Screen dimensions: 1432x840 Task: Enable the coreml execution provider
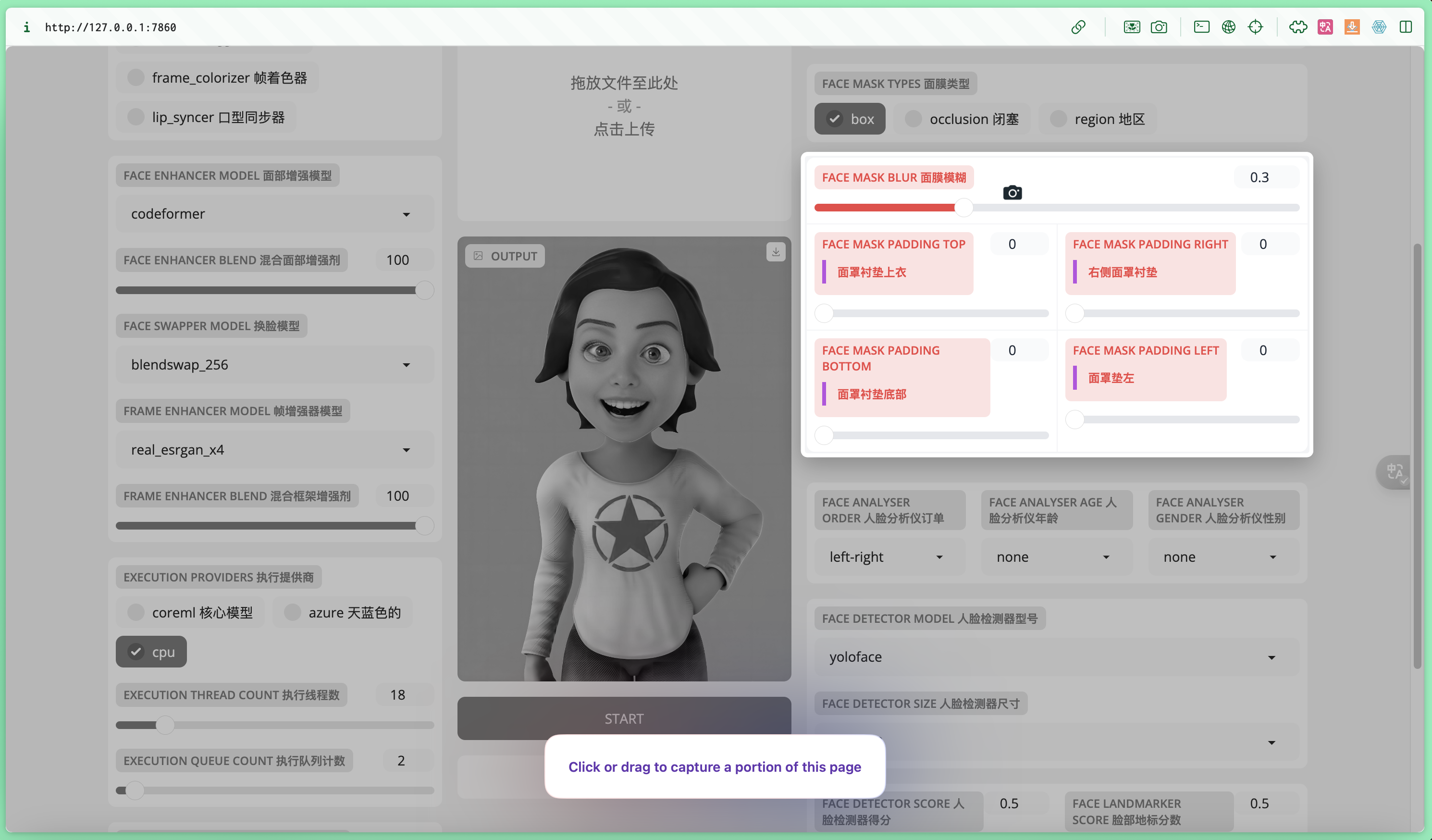click(x=190, y=612)
